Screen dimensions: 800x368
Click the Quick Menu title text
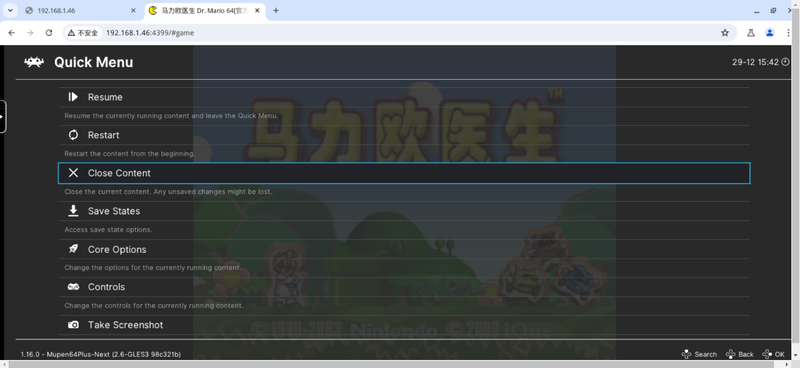[93, 62]
